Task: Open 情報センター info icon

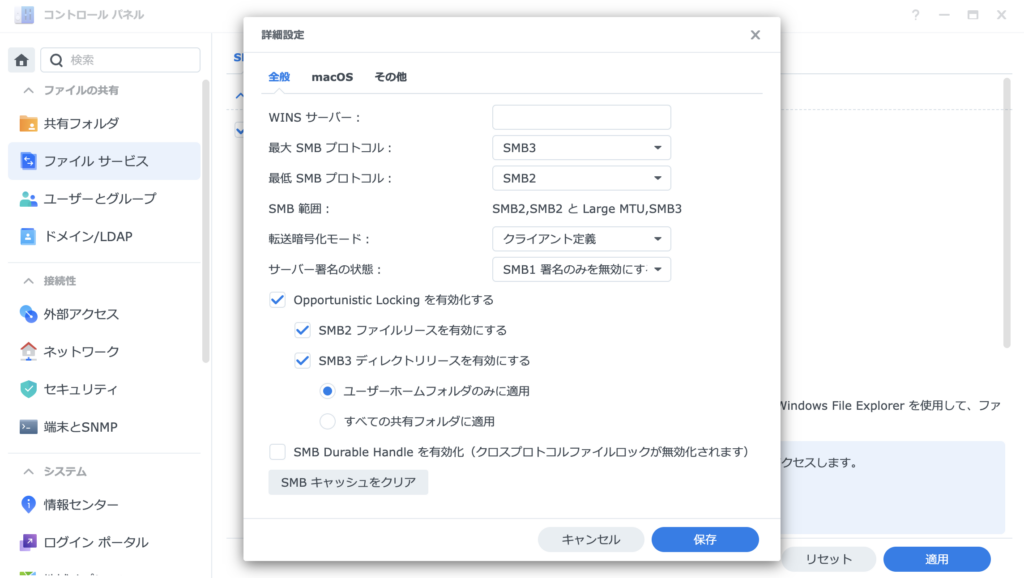Action: (x=28, y=504)
